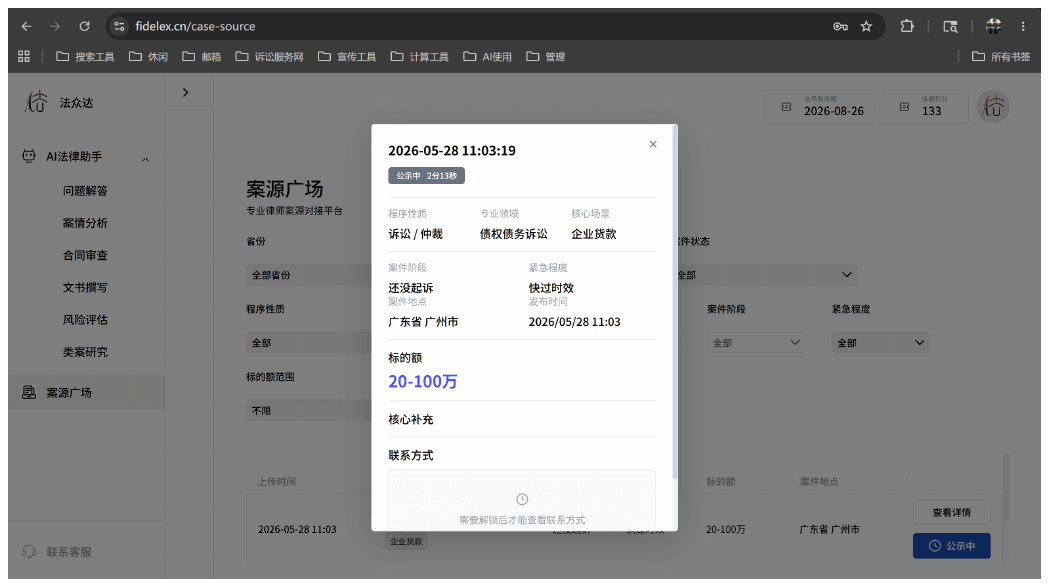Click 快过时效 urgency value in dialog
Screen dimensions: 1049x587
tap(551, 288)
